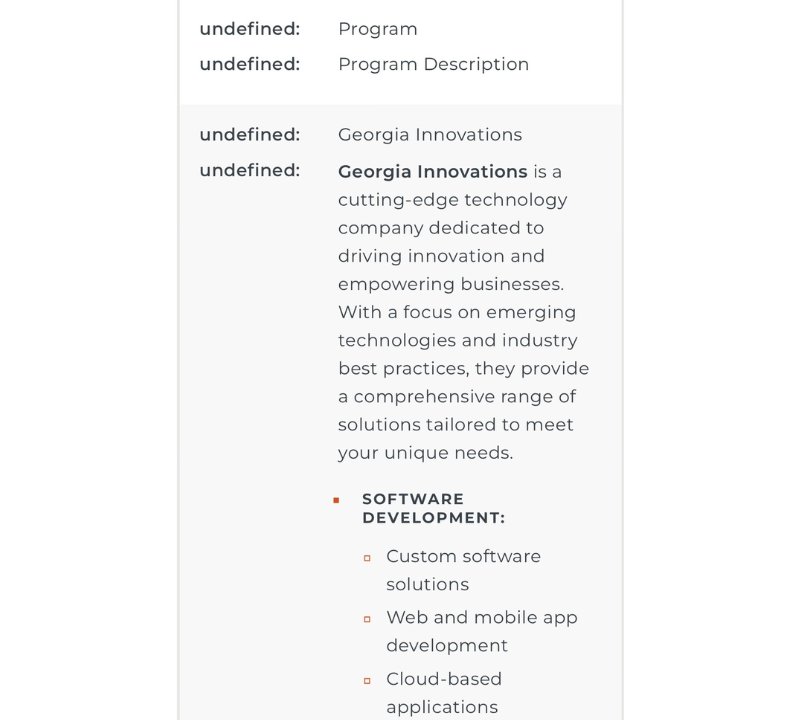Click the undefined label beside Program Description
This screenshot has width=800, height=720.
(249, 64)
